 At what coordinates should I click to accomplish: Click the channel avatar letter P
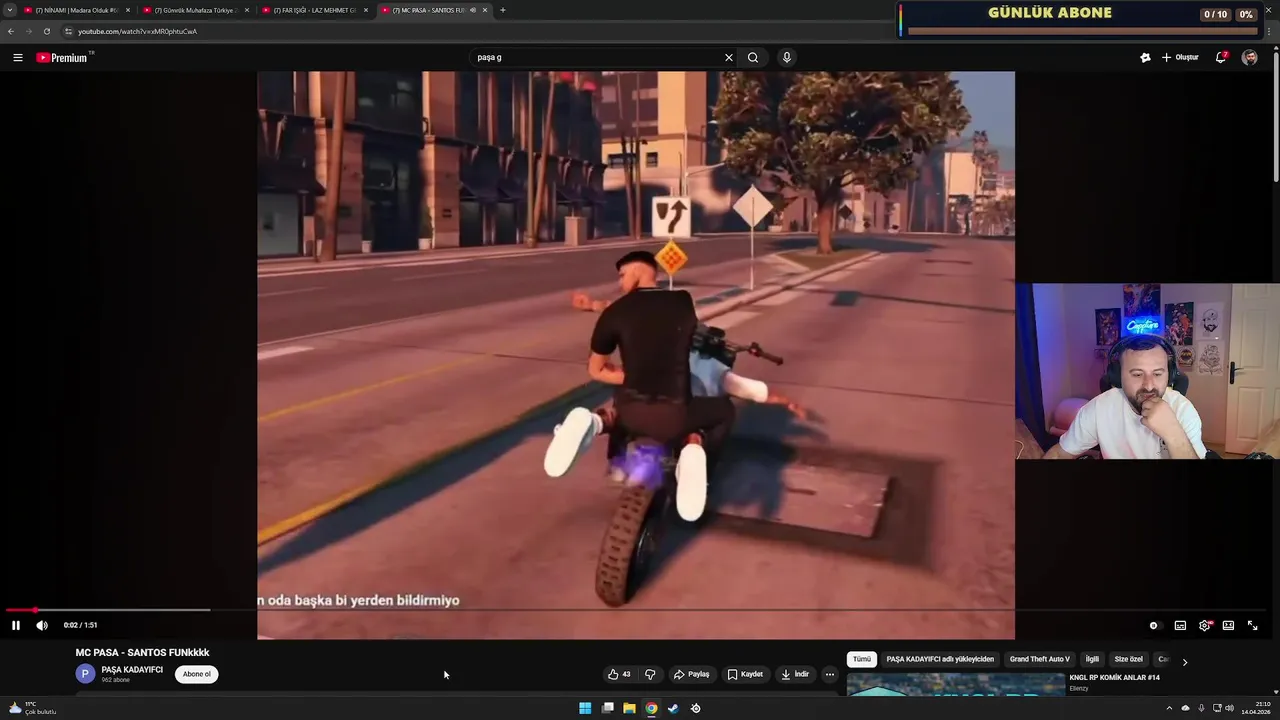tap(85, 674)
